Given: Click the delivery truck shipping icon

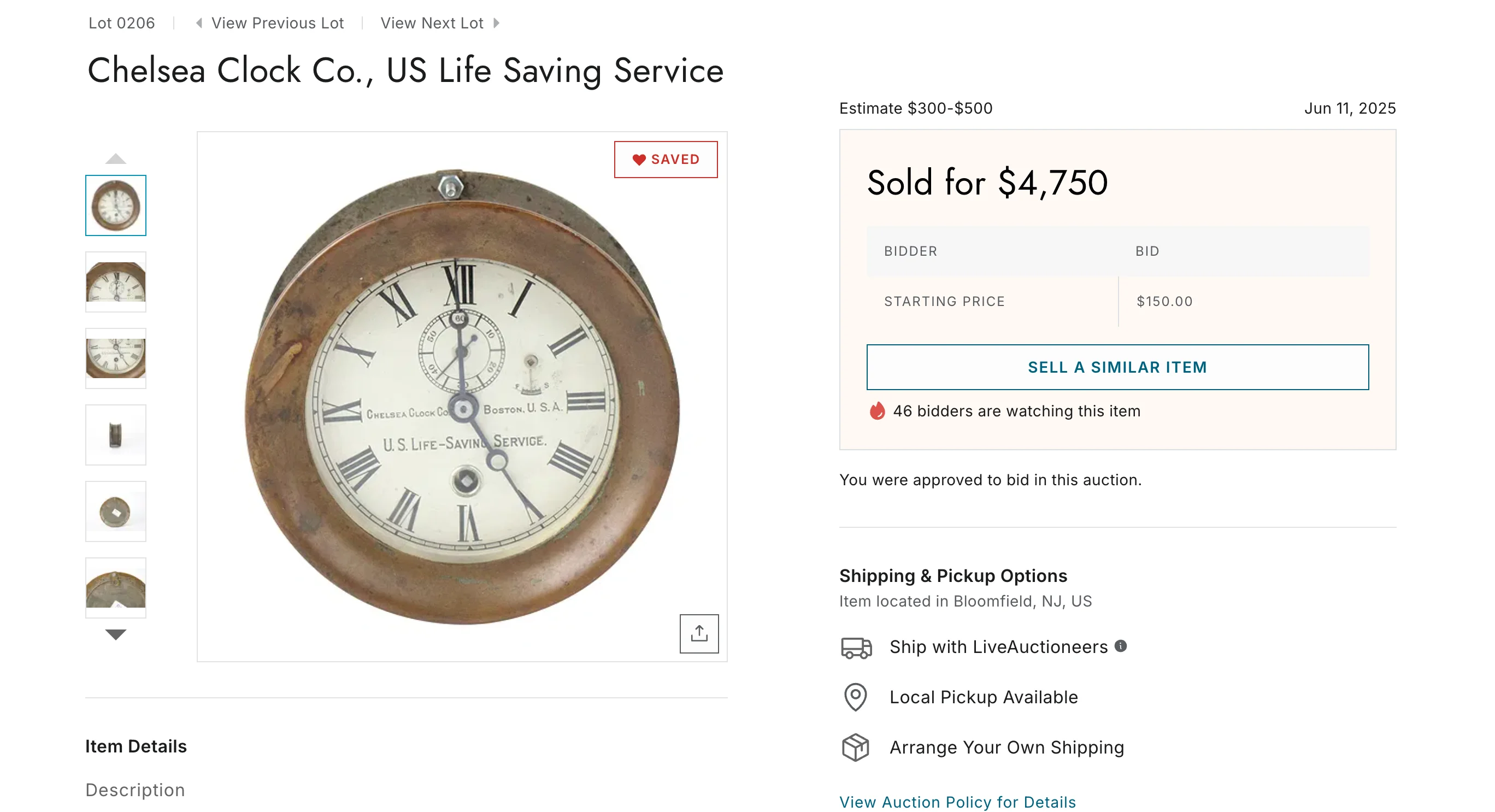Looking at the screenshot, I should click(856, 647).
